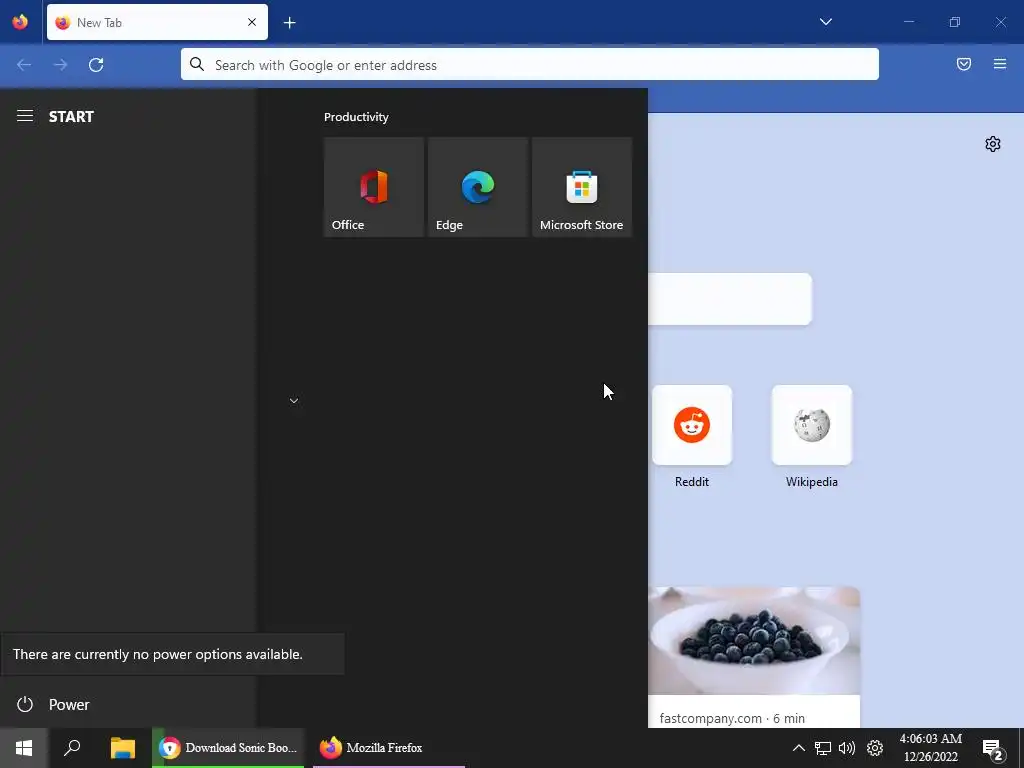Open the Microsoft Store tile
This screenshot has width=1024, height=768.
[582, 187]
